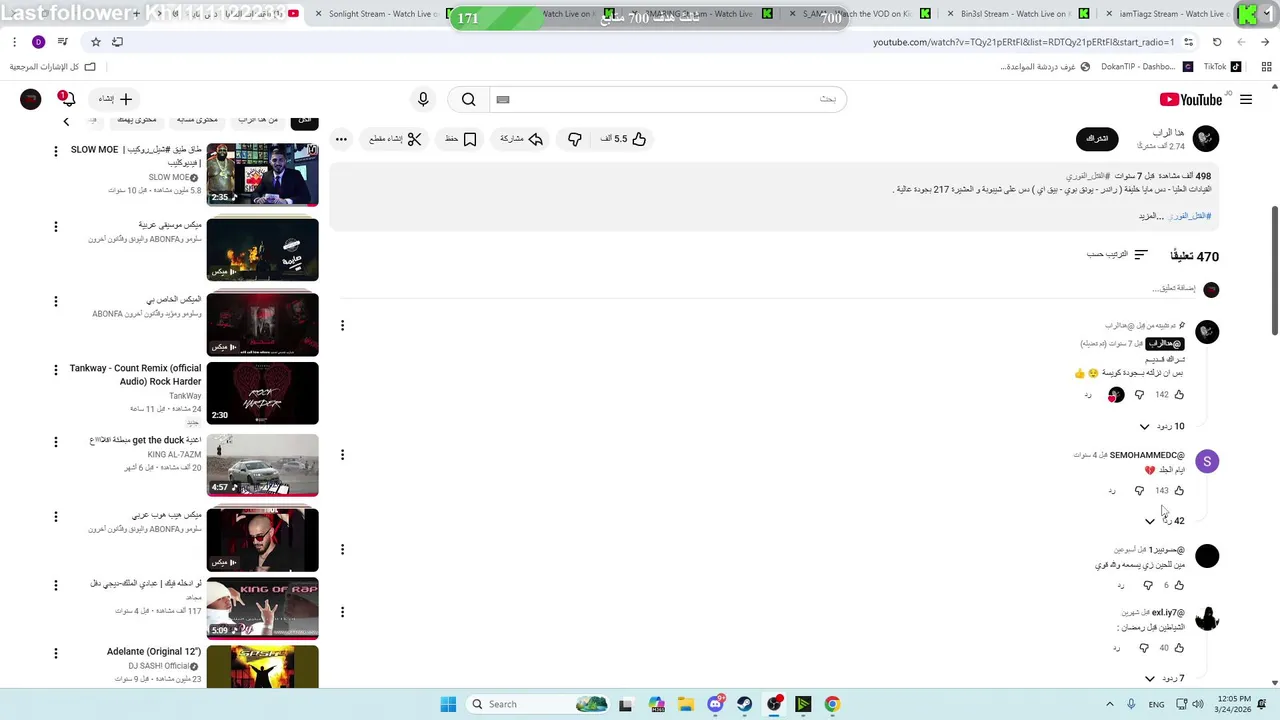This screenshot has height=720, width=1280.
Task: Go to the YouTube home logo
Action: 1191,99
